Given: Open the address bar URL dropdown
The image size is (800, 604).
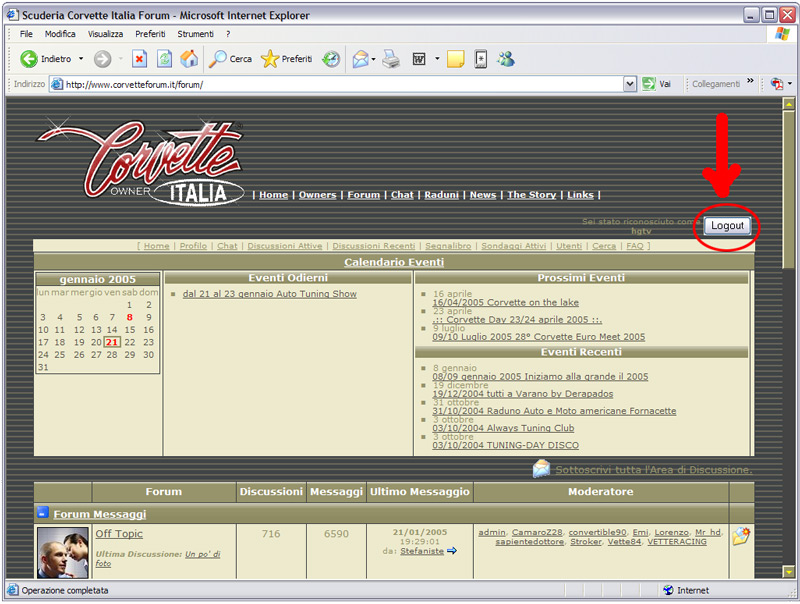Looking at the screenshot, I should click(x=630, y=84).
